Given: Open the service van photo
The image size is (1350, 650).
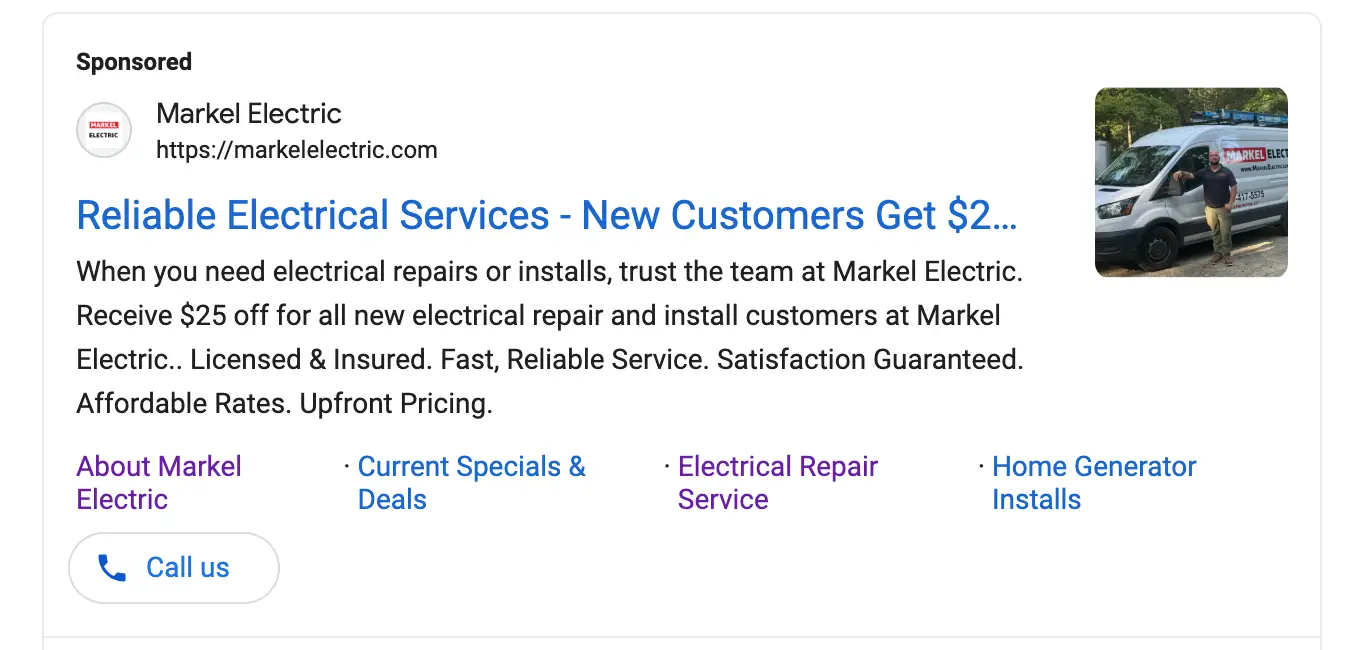Looking at the screenshot, I should (x=1190, y=181).
